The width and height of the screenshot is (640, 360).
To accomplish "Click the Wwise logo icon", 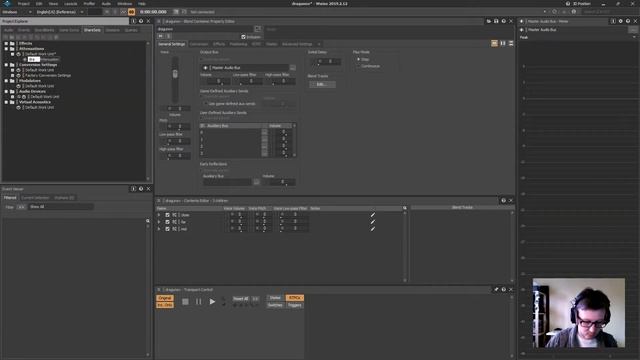I will [7, 3].
